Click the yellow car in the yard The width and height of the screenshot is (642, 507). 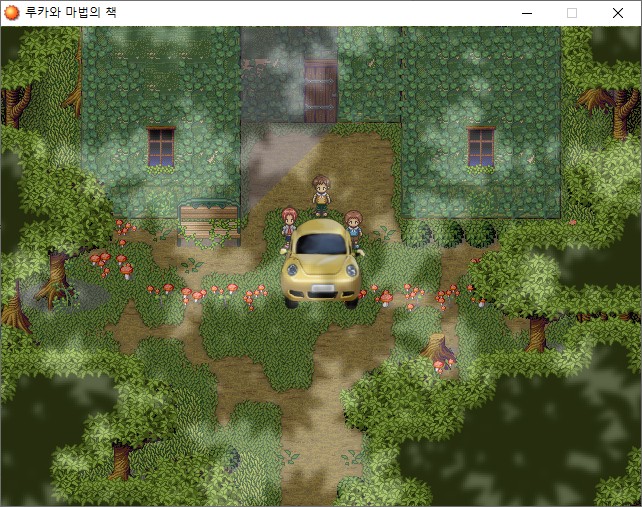tap(321, 264)
